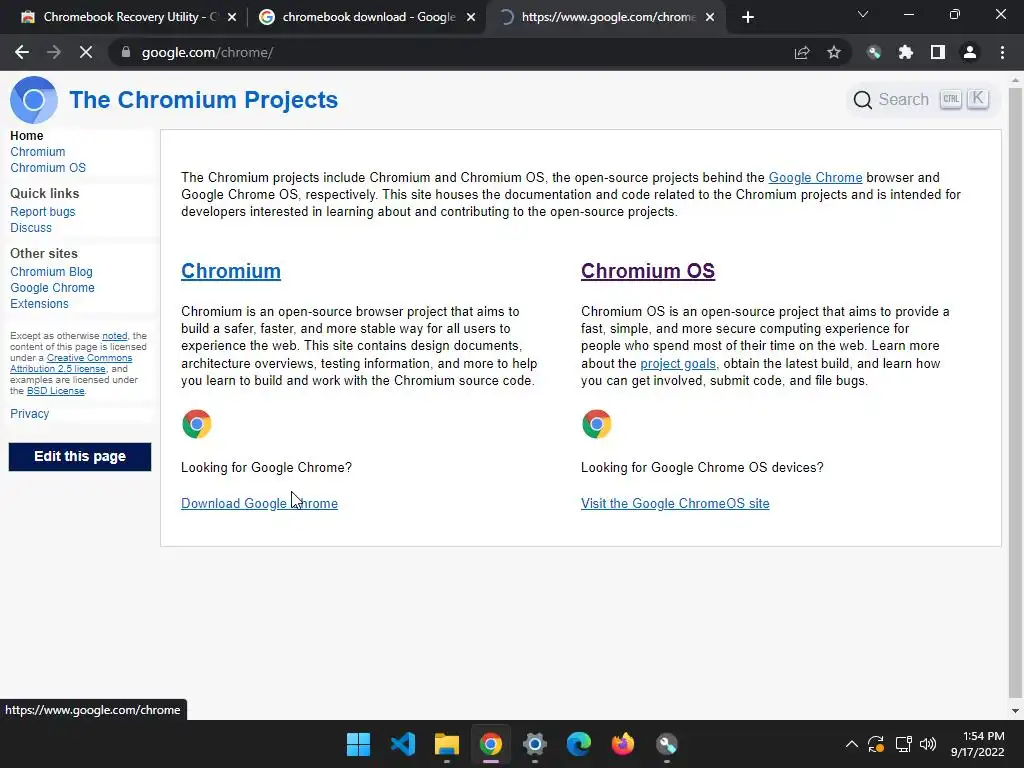Screen dimensions: 1024x768
Task: Stop loading the page with X button
Action: click(86, 52)
